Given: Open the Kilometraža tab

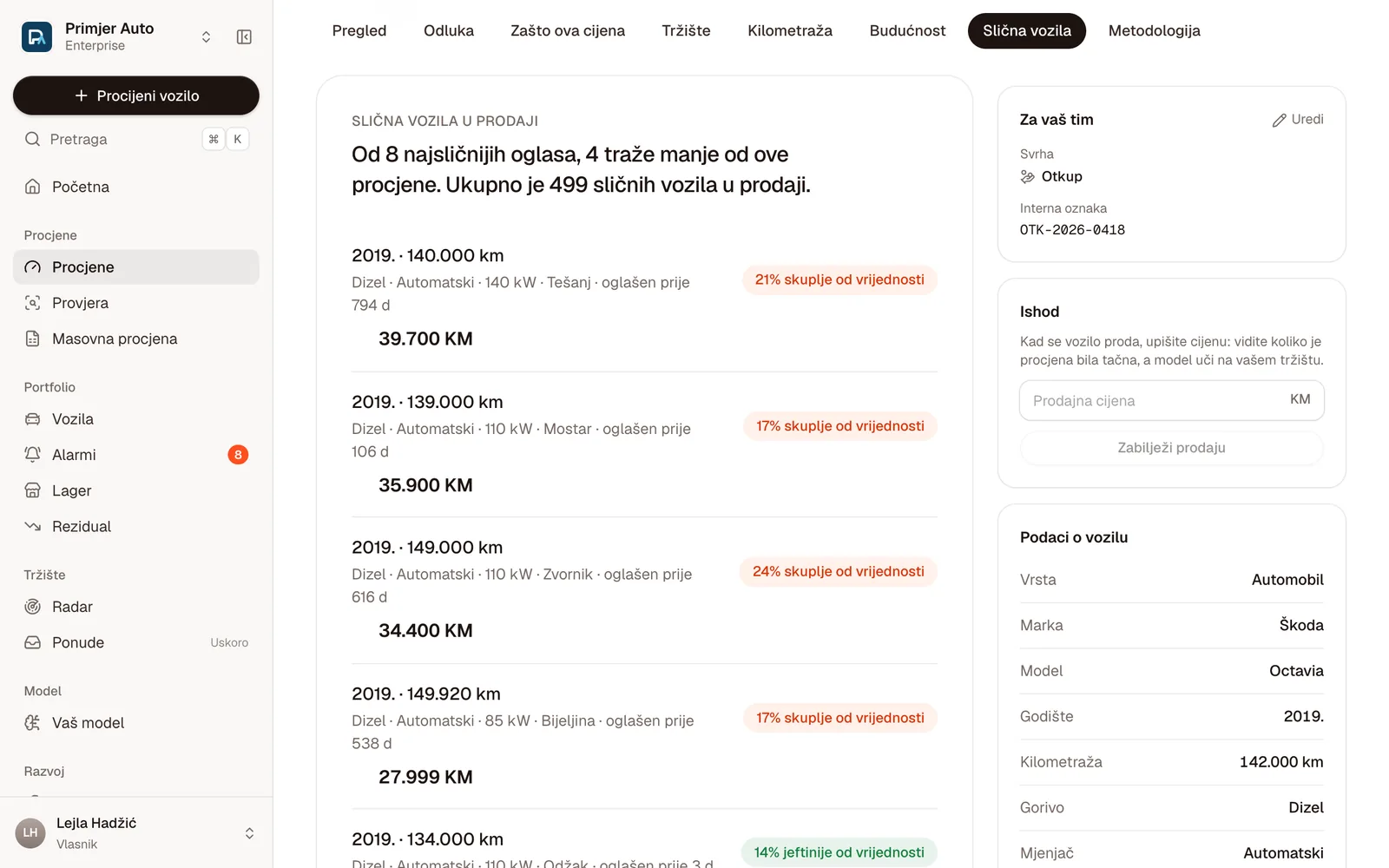Looking at the screenshot, I should coord(790,31).
